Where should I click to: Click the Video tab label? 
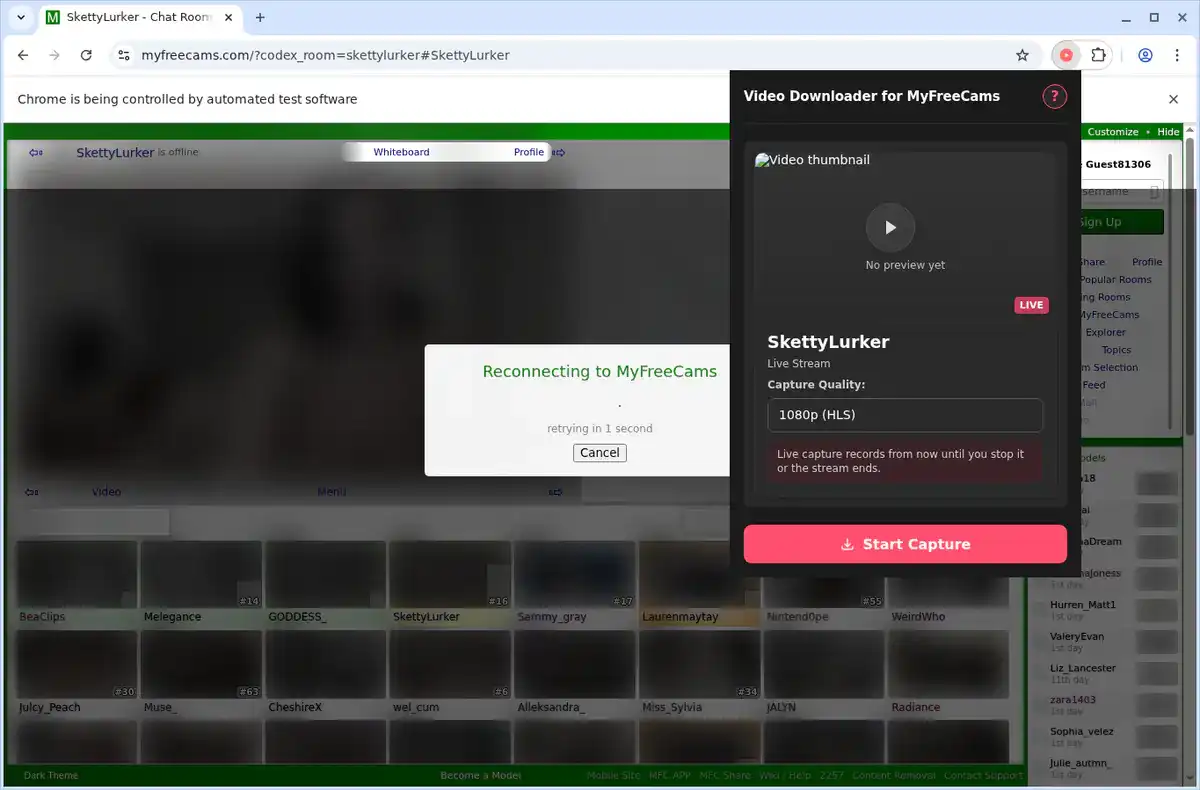(106, 492)
